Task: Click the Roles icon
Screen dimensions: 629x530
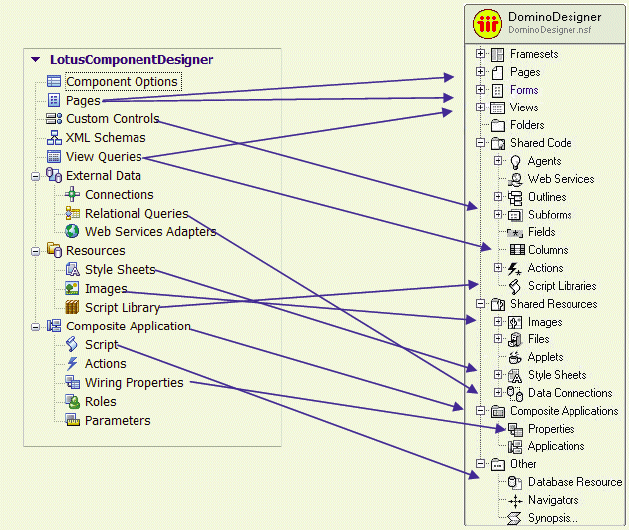Action: (73, 401)
